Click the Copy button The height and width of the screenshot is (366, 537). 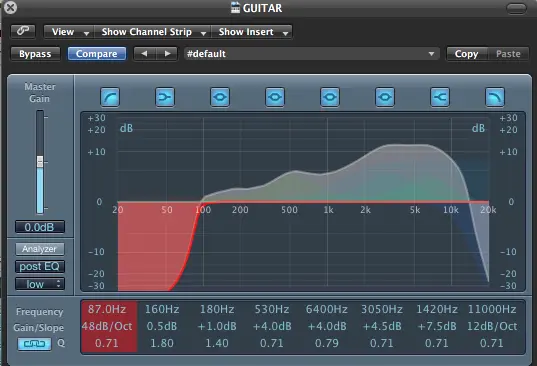[466, 54]
